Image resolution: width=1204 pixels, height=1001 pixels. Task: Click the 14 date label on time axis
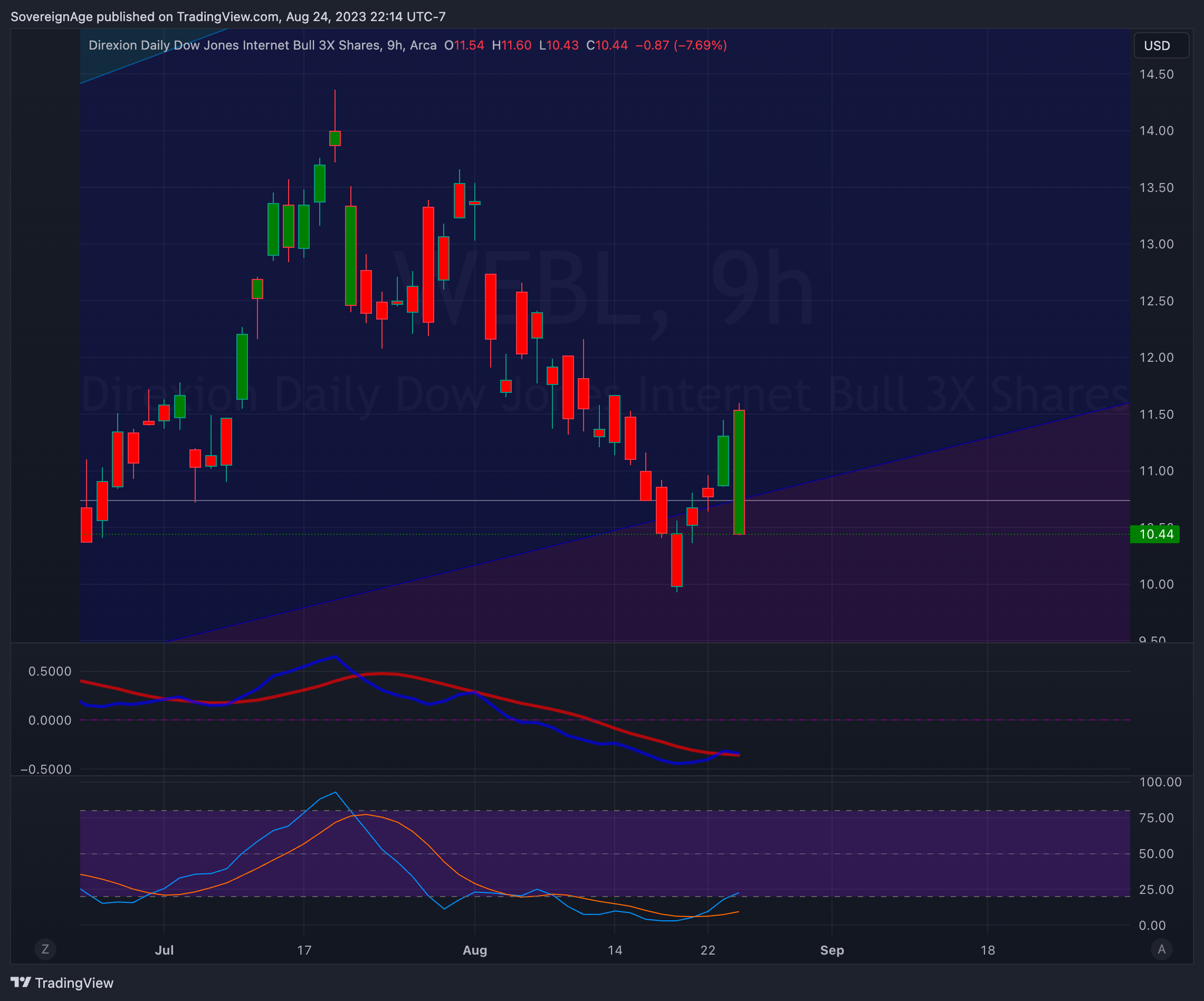[x=615, y=950]
